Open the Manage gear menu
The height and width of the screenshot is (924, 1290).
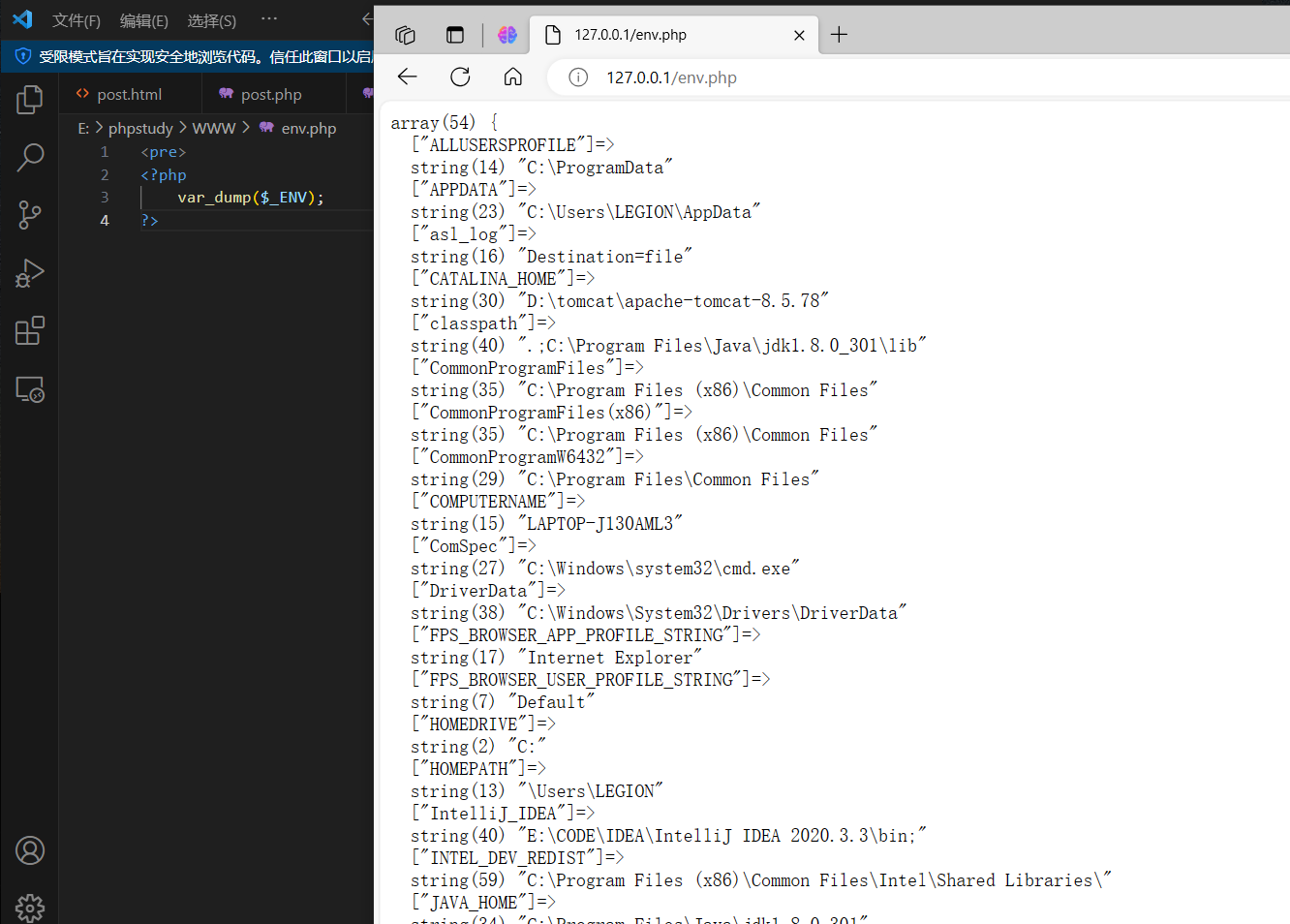click(x=30, y=909)
